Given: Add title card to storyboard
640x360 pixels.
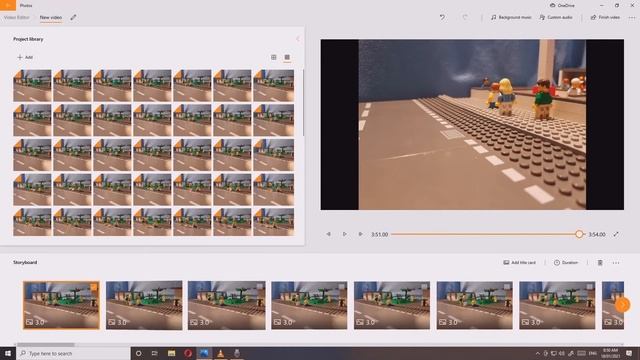Looking at the screenshot, I should [519, 262].
